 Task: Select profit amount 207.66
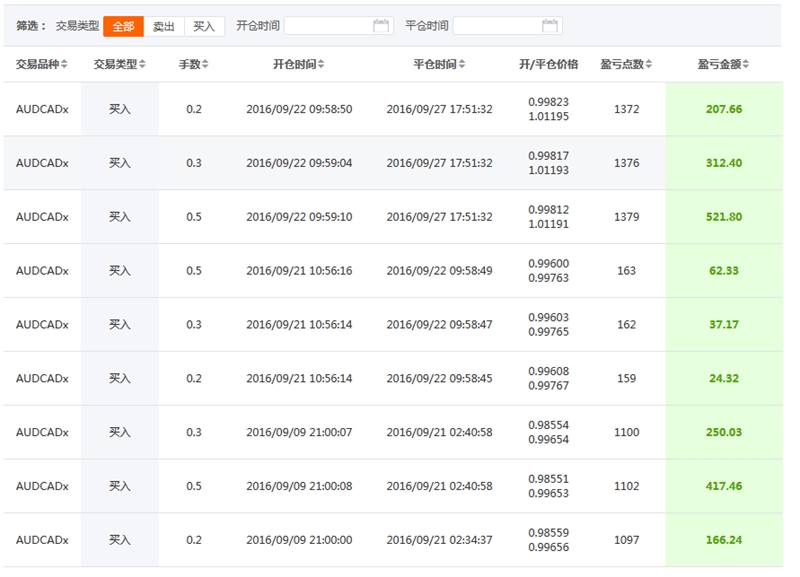(x=724, y=109)
